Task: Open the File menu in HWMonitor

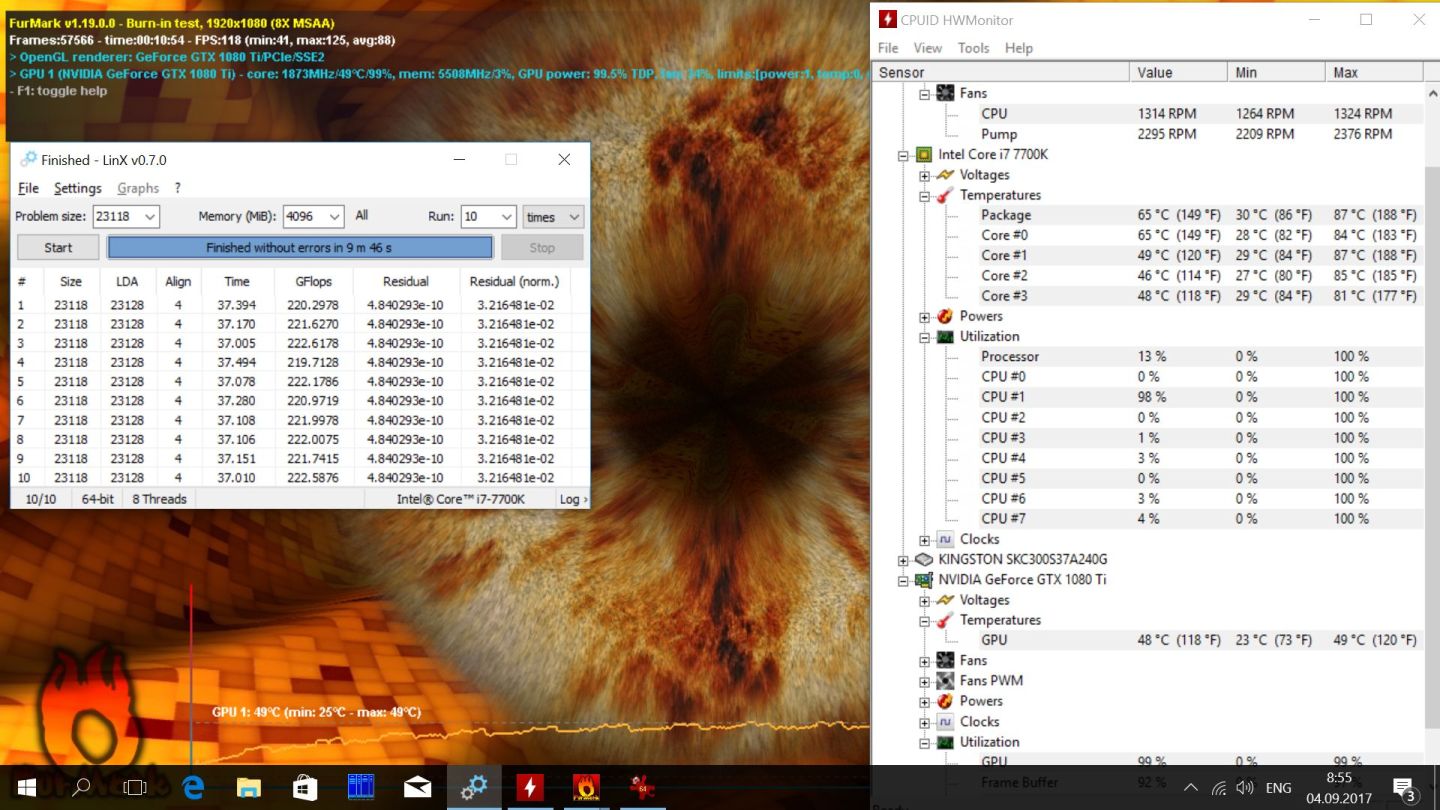Action: click(888, 48)
